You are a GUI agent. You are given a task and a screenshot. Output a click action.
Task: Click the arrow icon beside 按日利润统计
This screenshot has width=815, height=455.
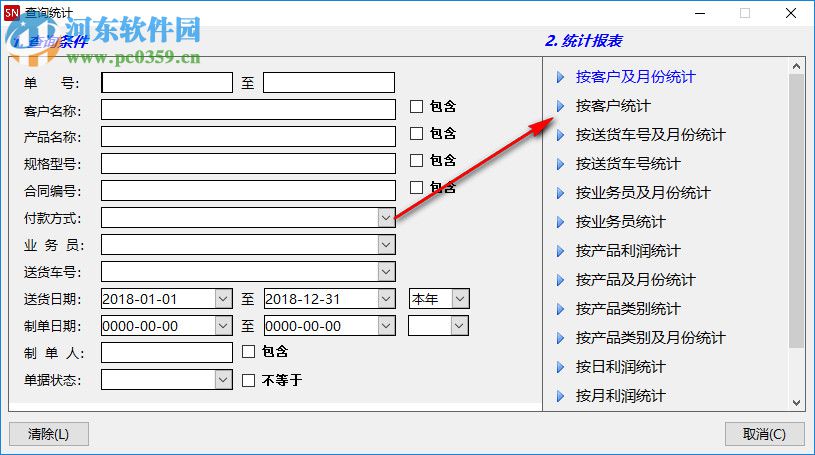pos(560,367)
